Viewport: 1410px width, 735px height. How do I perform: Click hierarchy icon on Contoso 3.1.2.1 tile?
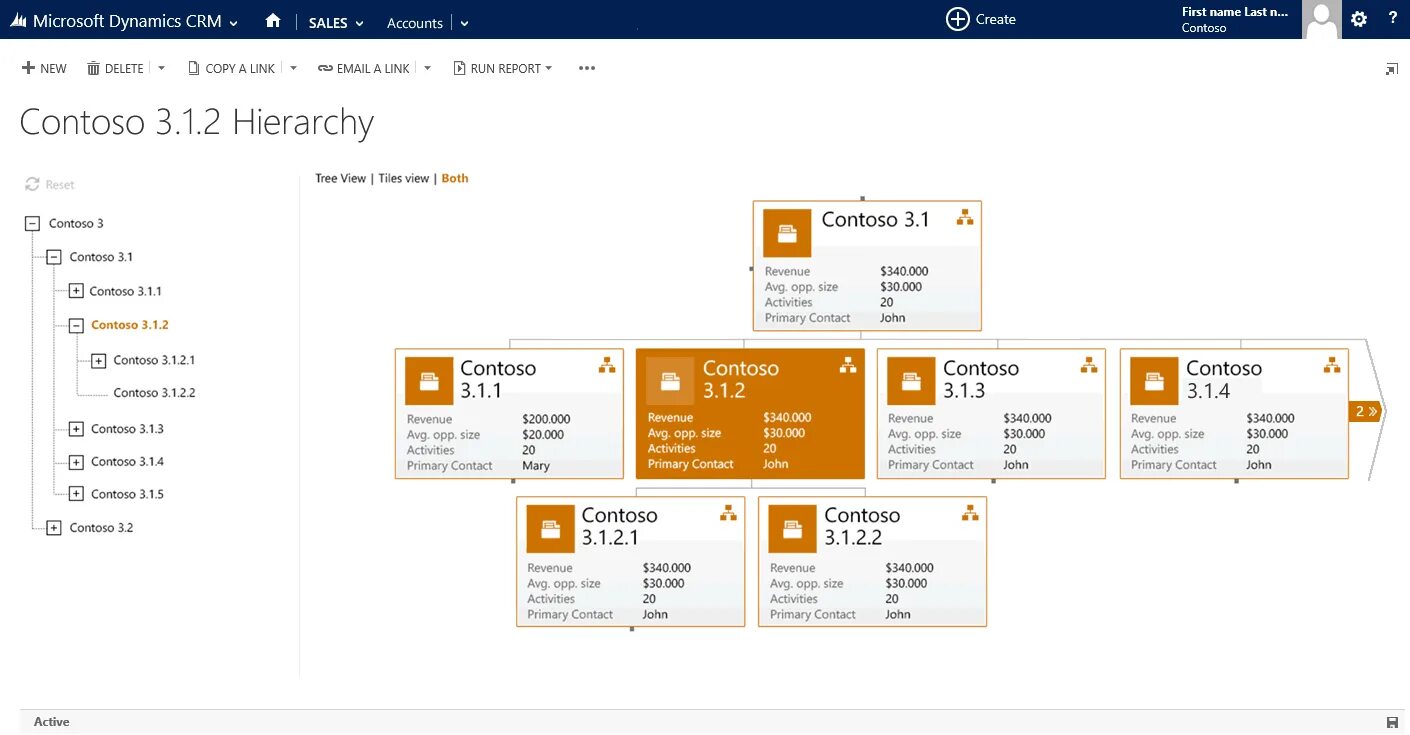[x=728, y=513]
